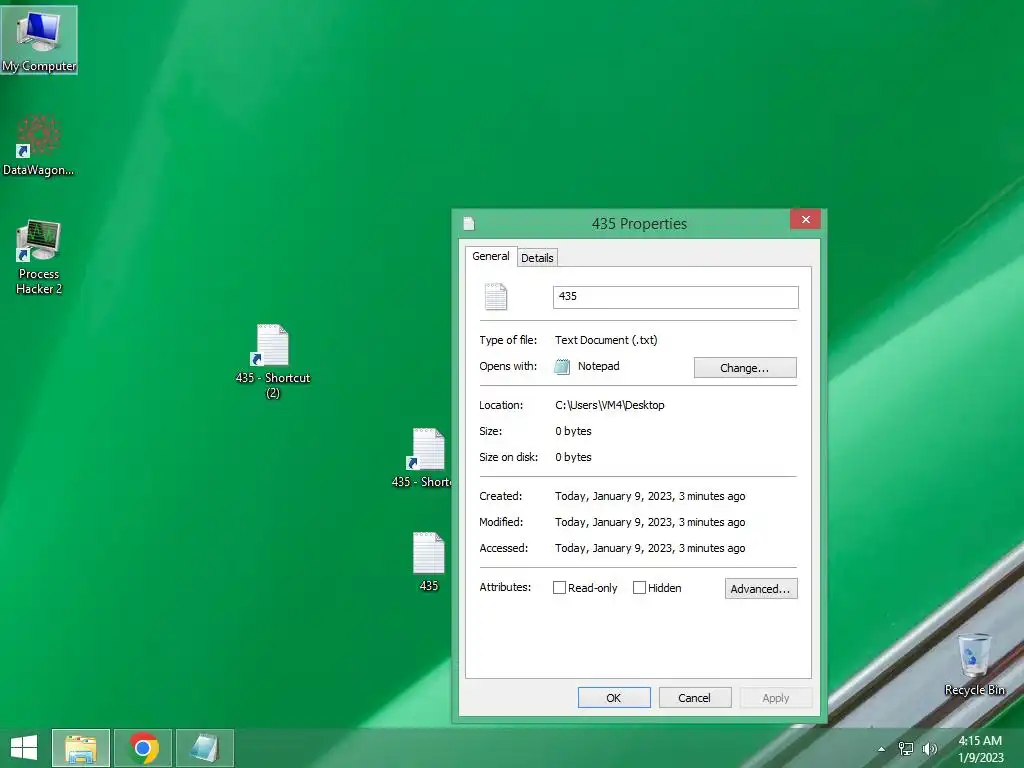Viewport: 1024px width, 768px height.
Task: Click the document icon in Properties title bar
Action: click(x=469, y=223)
